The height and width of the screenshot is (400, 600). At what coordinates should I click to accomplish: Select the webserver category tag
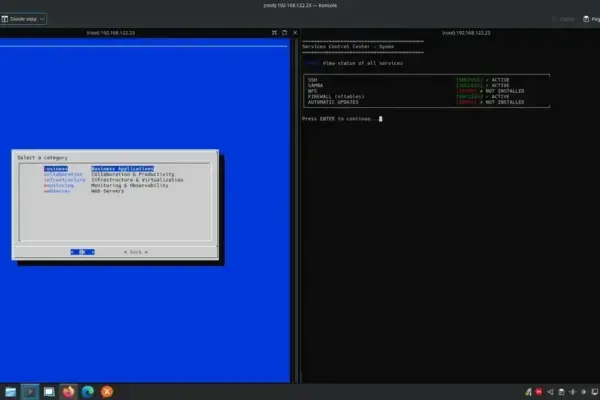click(57, 191)
